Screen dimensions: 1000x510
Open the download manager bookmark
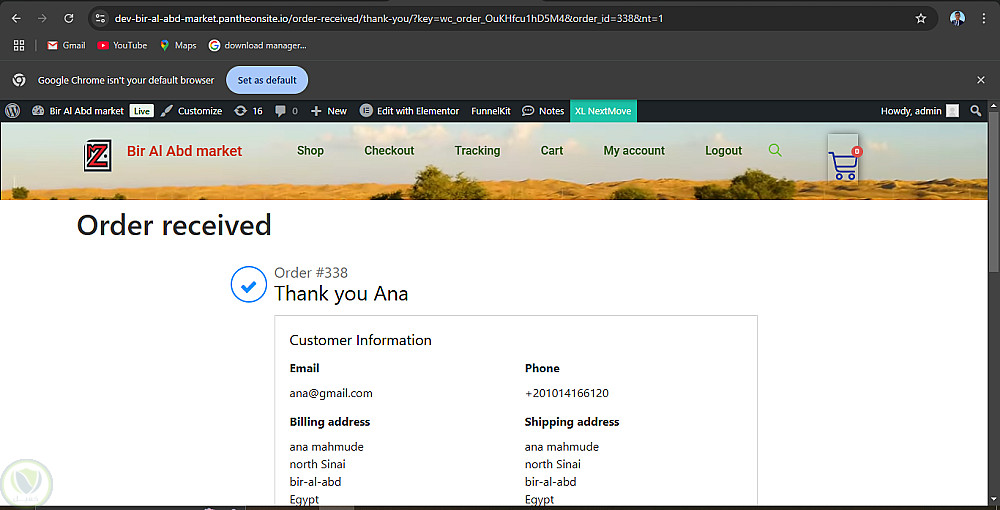pyautogui.click(x=258, y=45)
